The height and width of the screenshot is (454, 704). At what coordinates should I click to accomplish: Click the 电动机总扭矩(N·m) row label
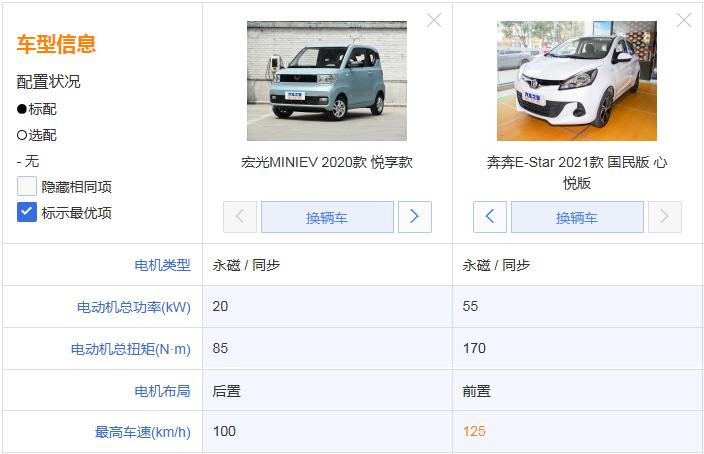point(131,349)
